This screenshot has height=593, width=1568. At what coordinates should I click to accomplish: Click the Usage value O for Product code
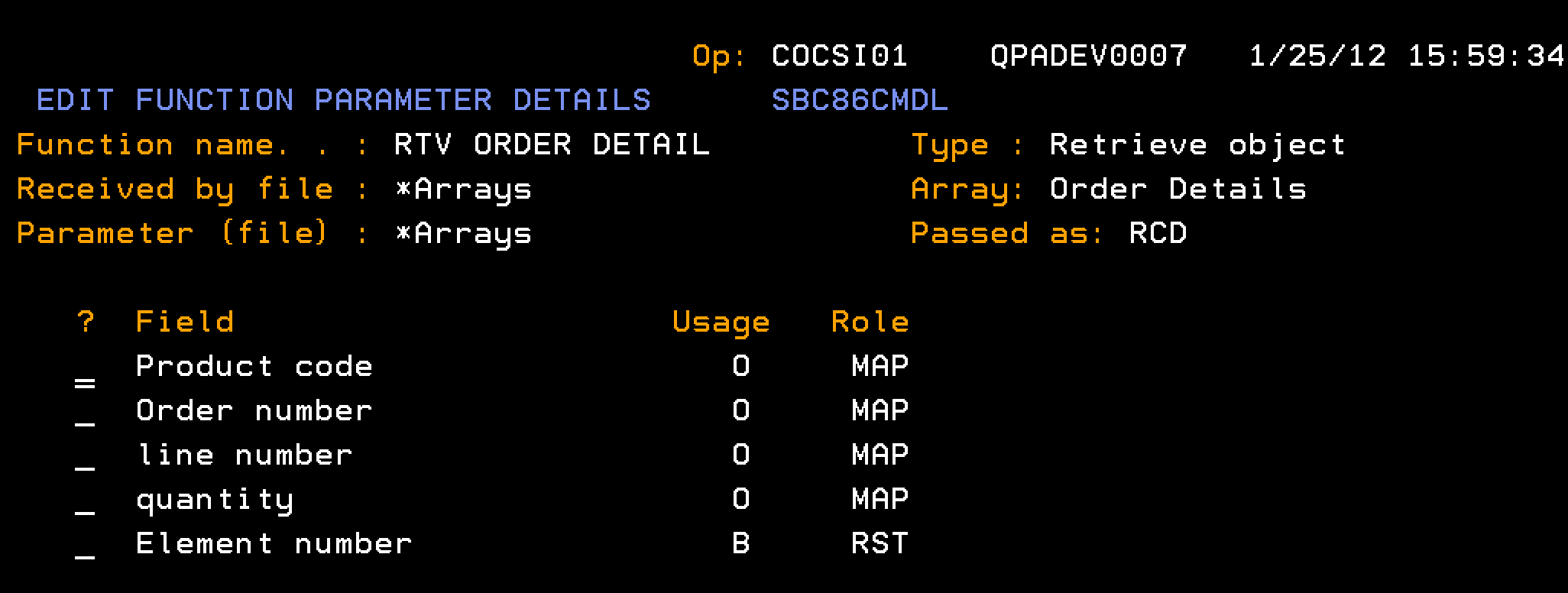[x=740, y=367]
